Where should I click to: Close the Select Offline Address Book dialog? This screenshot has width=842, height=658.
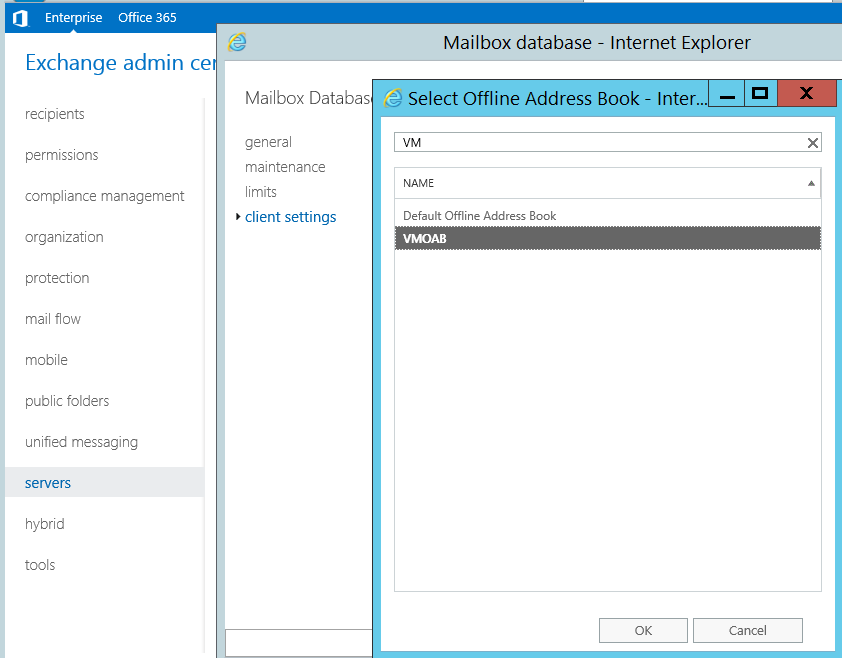[806, 94]
